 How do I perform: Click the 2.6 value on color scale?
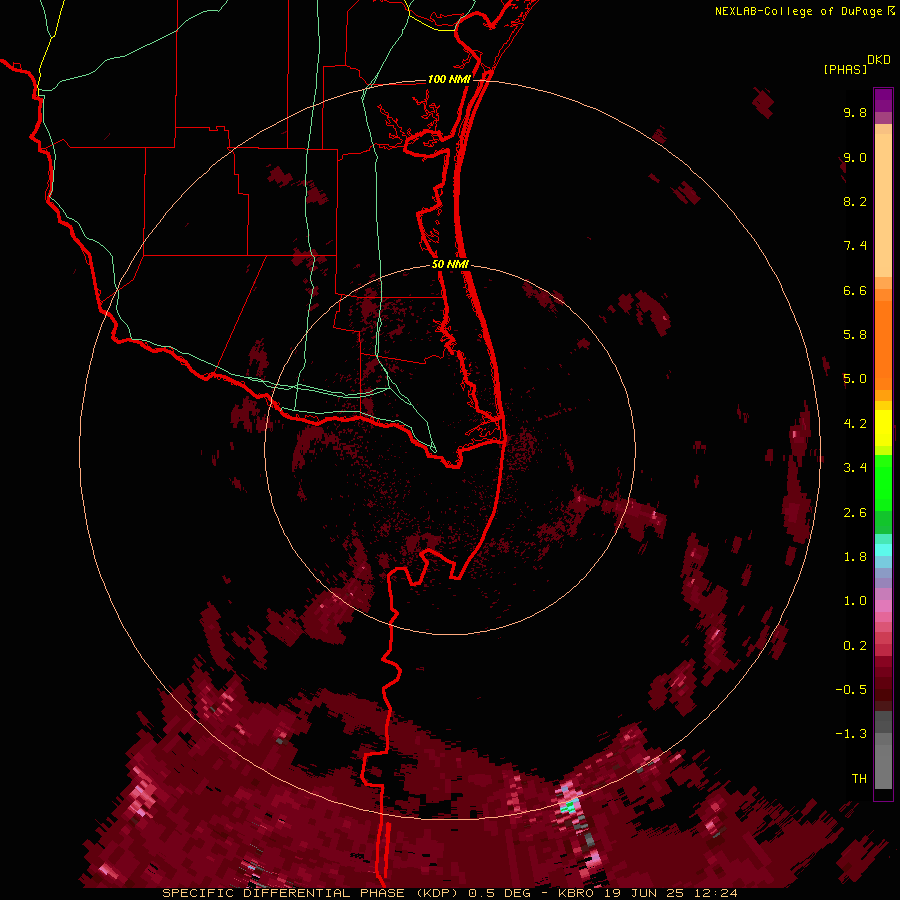855,513
